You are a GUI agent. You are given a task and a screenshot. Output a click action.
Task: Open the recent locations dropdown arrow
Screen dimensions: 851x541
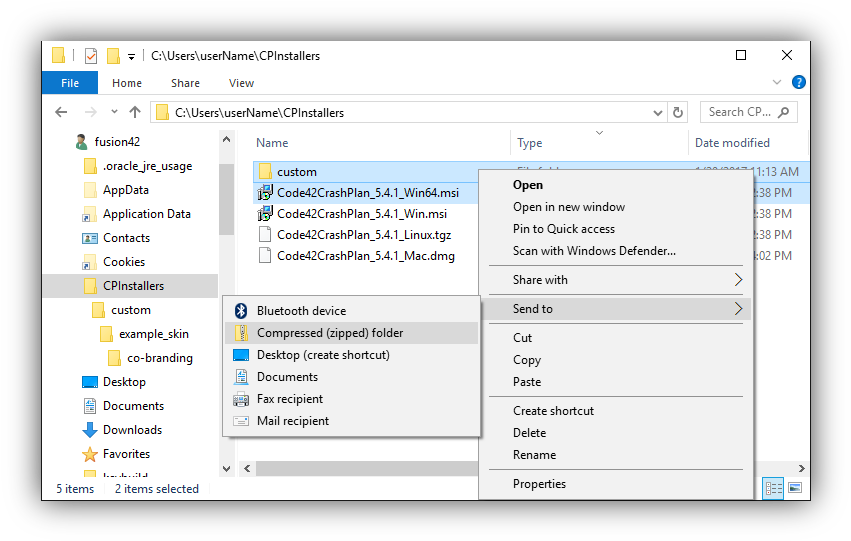pos(114,112)
